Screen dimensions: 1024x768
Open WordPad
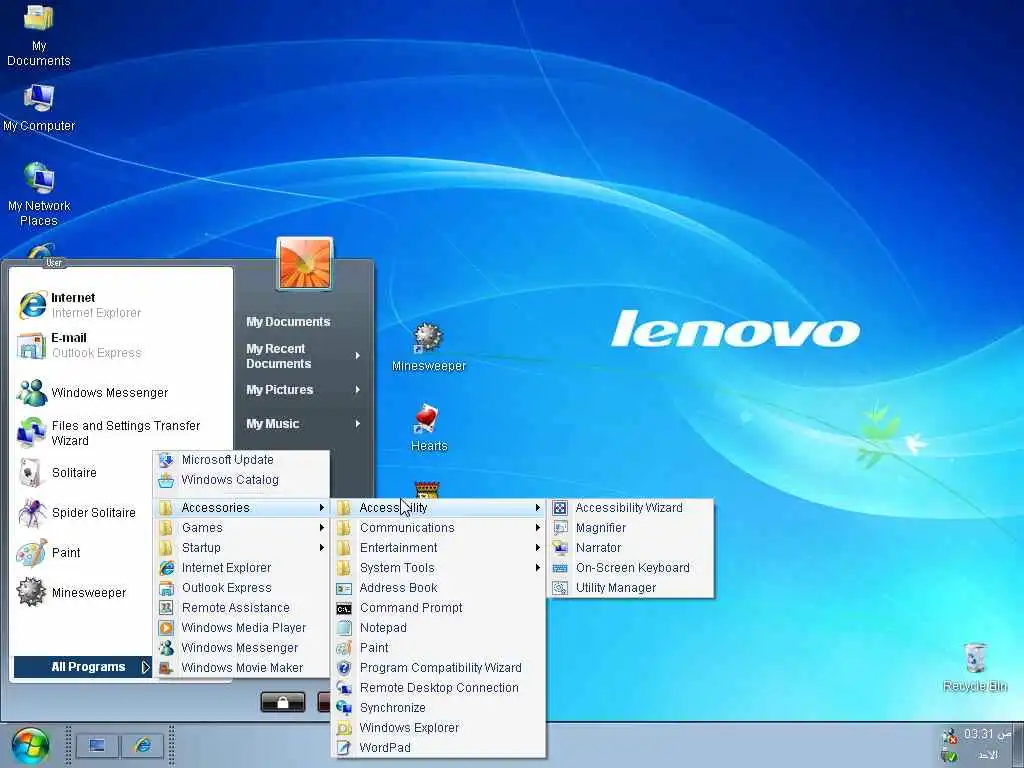click(439, 748)
